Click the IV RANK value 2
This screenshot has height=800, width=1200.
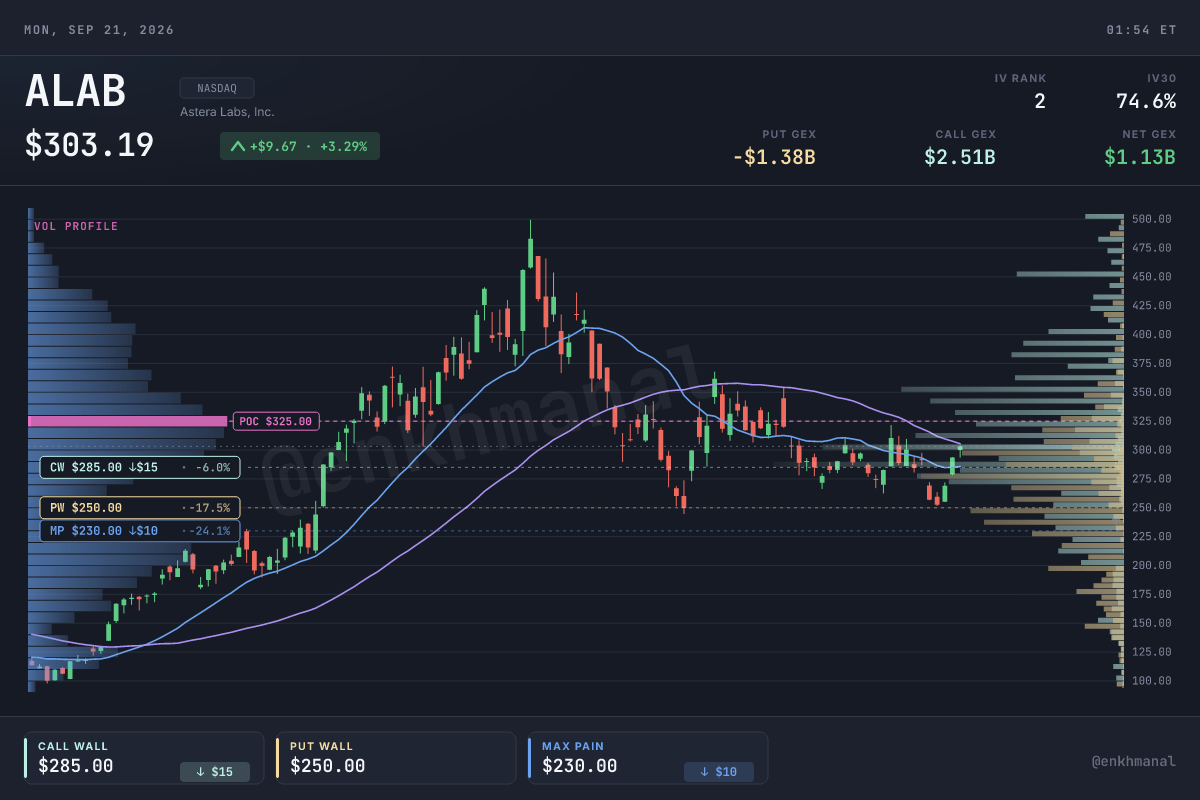click(x=1040, y=101)
